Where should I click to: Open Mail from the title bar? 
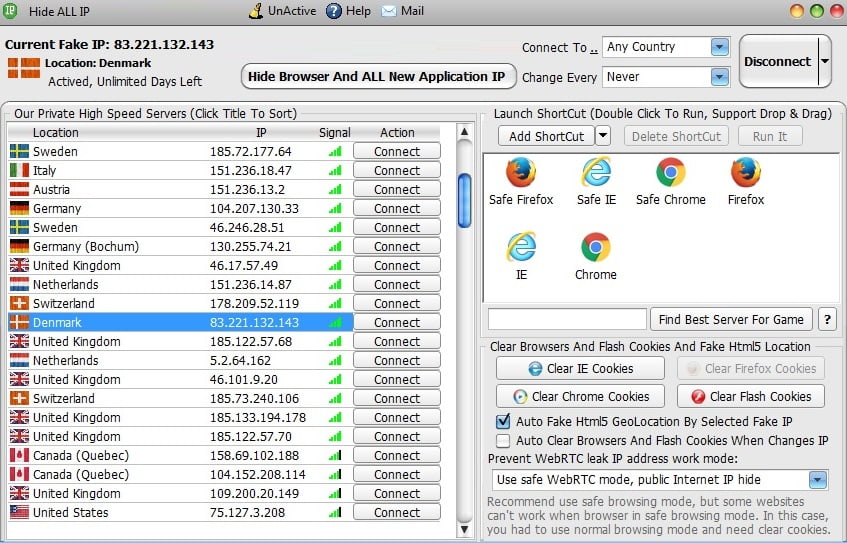coord(402,11)
